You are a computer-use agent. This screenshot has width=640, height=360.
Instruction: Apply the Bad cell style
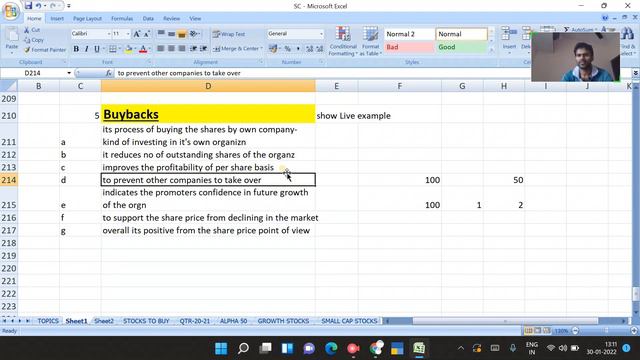409,47
